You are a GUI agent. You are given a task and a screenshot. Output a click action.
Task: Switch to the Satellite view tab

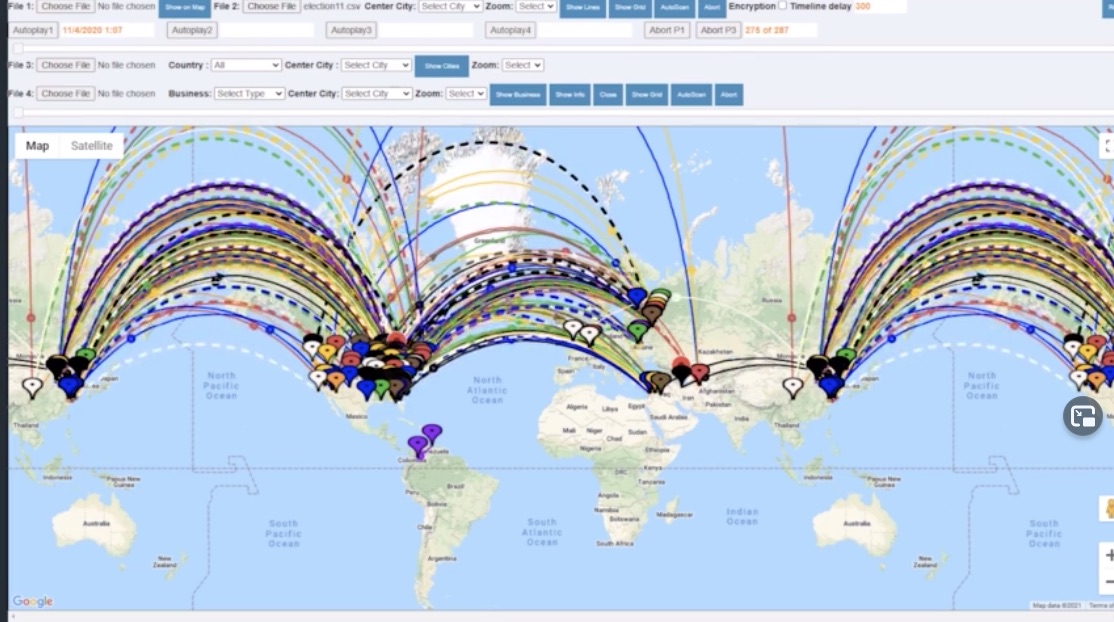click(92, 146)
